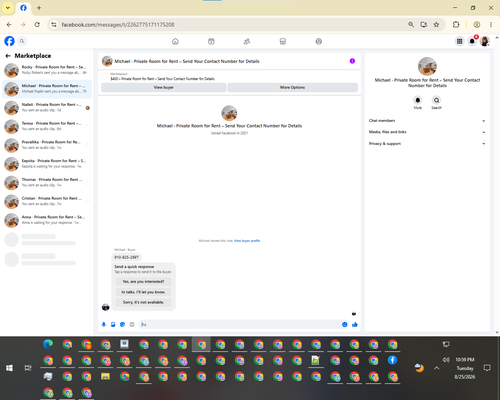Open the emoji picker in message box
This screenshot has width=500, height=400.
click(x=345, y=324)
